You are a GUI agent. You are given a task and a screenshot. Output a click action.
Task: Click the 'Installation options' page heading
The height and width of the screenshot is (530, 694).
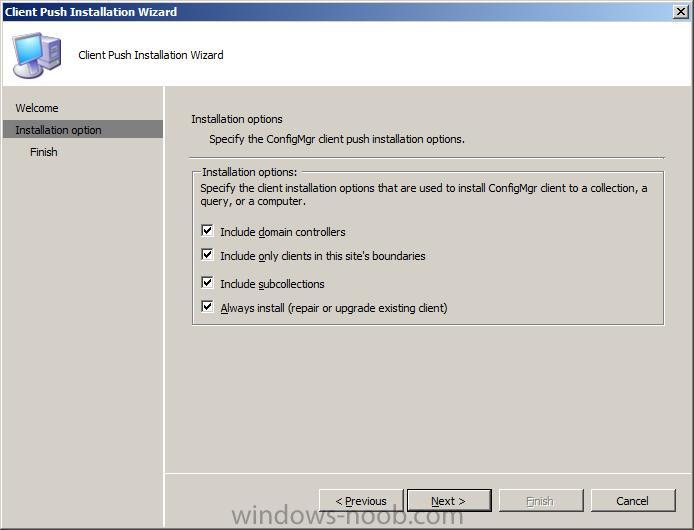(x=237, y=119)
